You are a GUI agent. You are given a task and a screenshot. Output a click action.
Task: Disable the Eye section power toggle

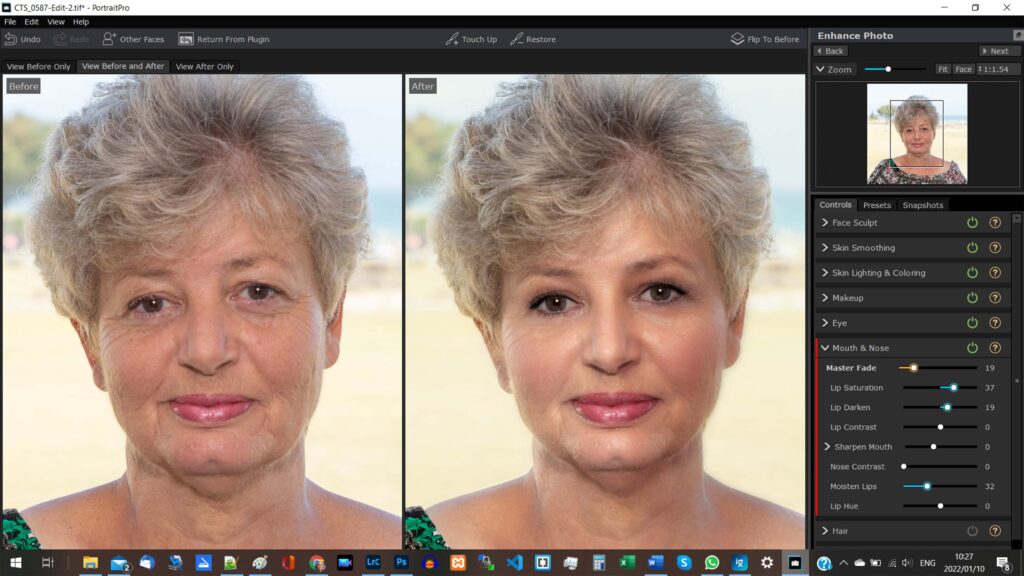972,323
